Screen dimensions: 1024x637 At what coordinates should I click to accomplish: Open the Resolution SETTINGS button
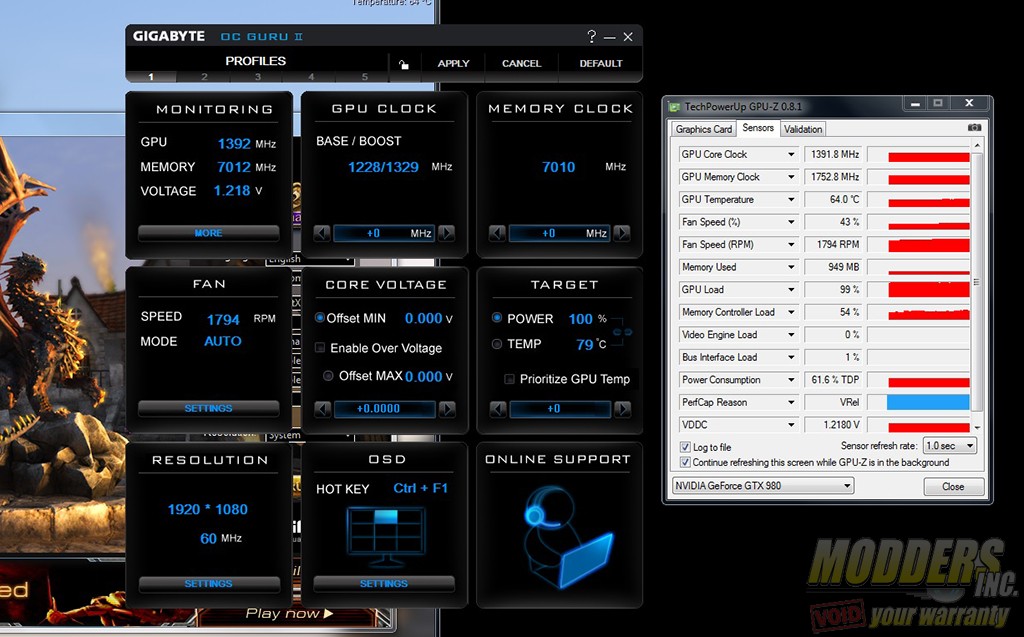click(x=208, y=583)
